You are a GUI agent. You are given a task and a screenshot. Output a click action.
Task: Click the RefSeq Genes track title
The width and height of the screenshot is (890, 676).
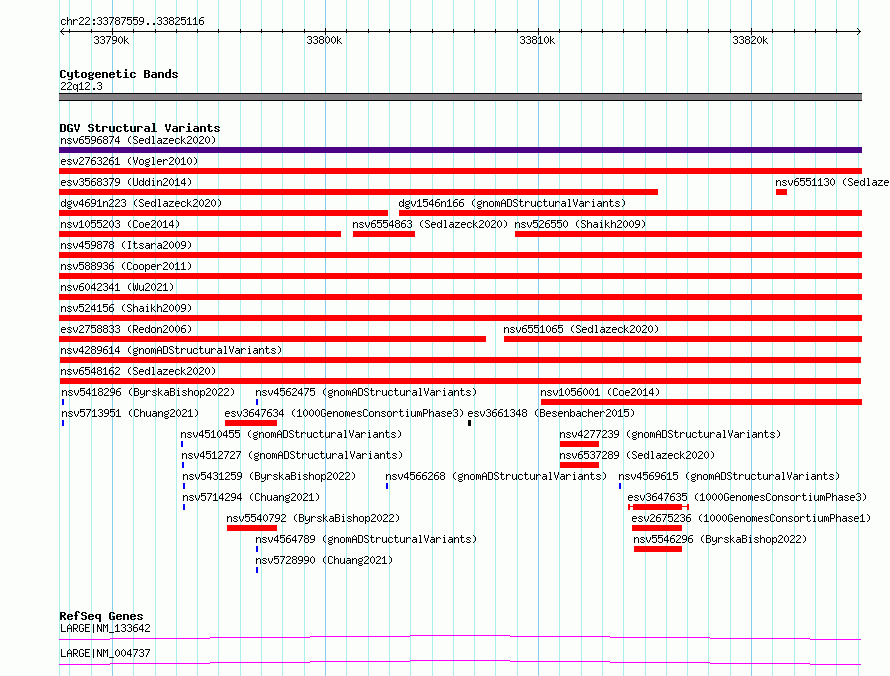point(101,616)
